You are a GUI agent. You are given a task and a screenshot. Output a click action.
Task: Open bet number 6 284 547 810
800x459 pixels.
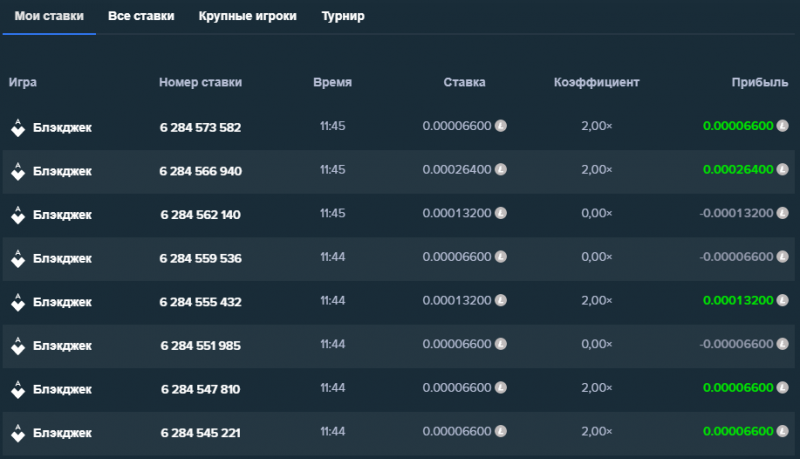[201, 389]
